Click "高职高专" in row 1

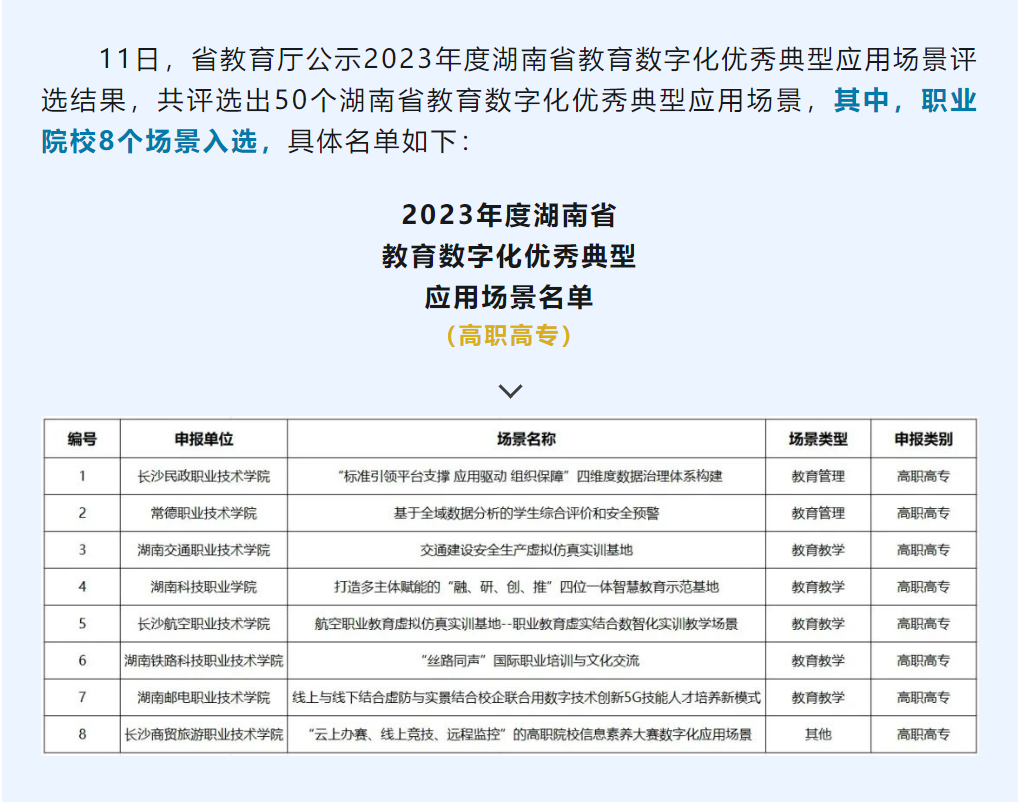(x=923, y=476)
